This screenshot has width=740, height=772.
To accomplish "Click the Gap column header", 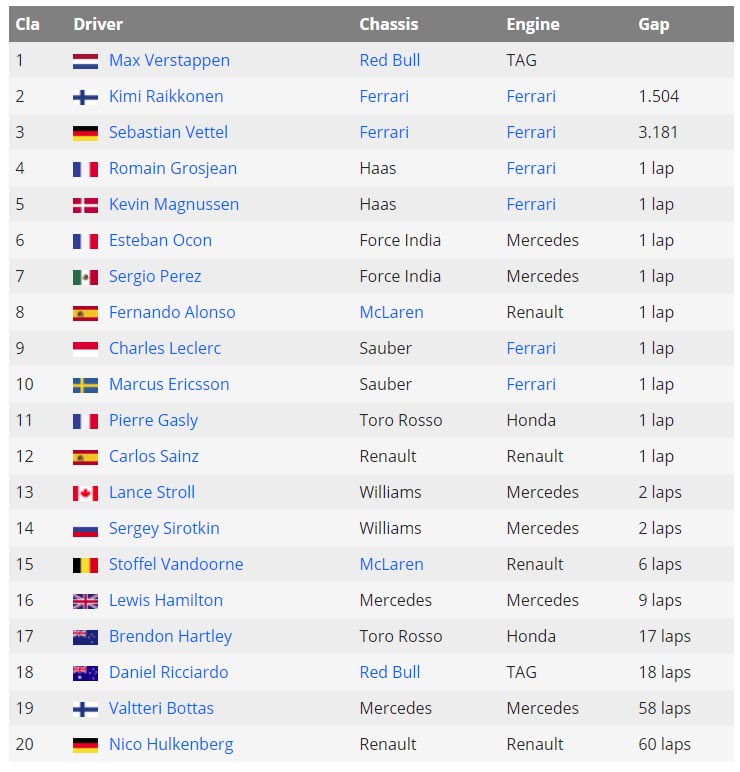I will point(654,24).
